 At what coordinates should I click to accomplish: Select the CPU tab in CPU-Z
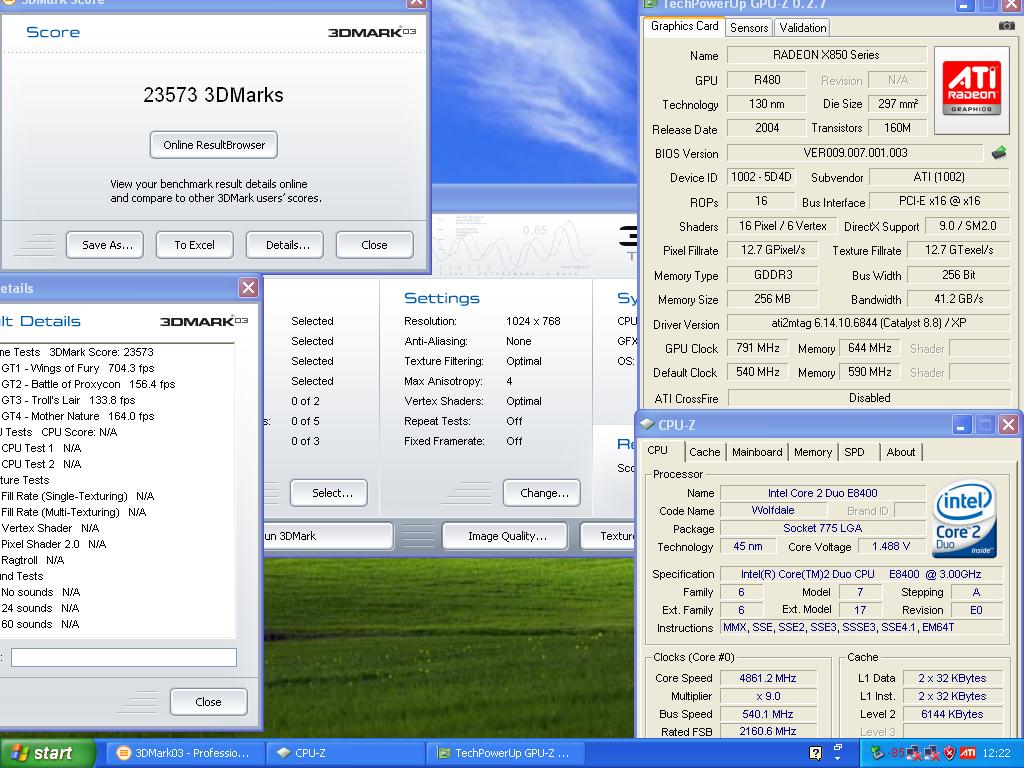[x=658, y=451]
